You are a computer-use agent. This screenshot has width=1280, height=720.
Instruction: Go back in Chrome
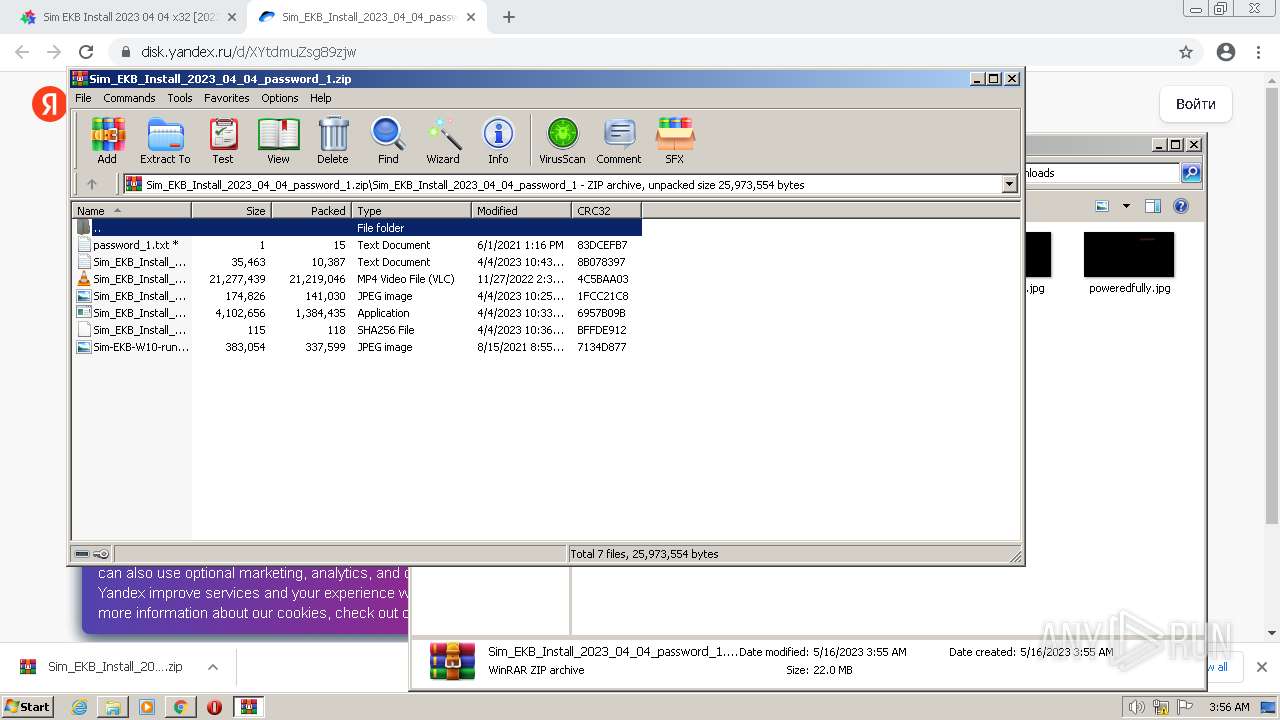point(22,52)
